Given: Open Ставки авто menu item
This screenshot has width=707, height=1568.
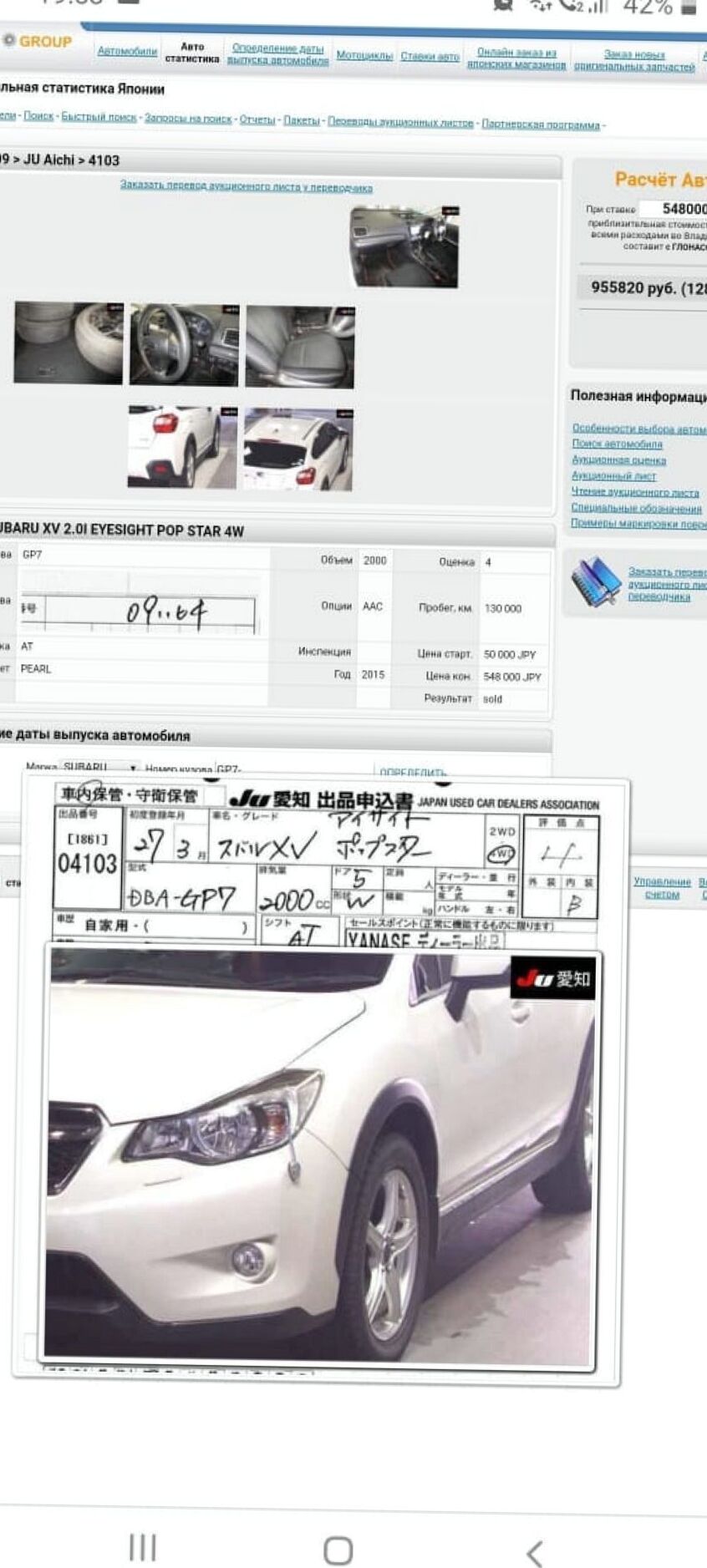Looking at the screenshot, I should click(x=430, y=56).
